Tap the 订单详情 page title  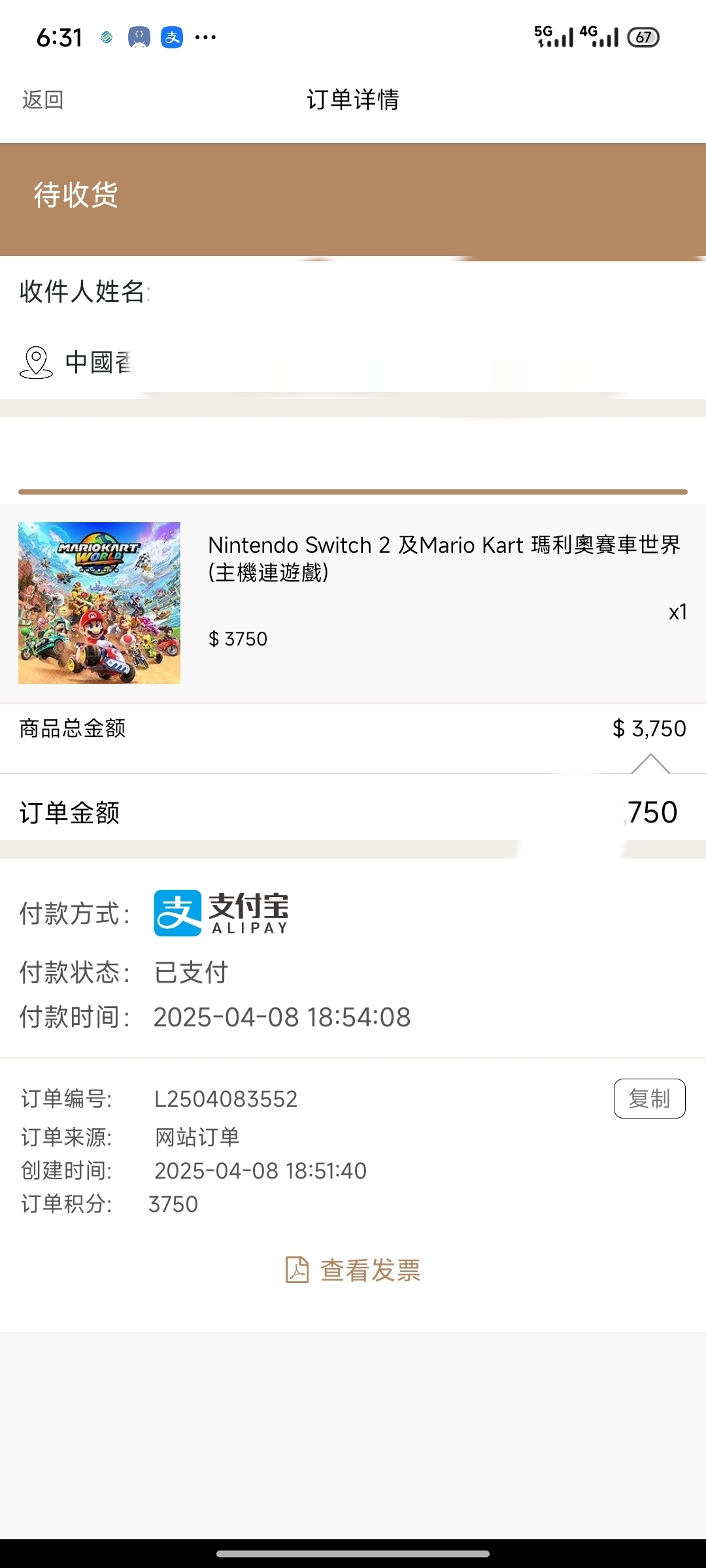pyautogui.click(x=353, y=100)
